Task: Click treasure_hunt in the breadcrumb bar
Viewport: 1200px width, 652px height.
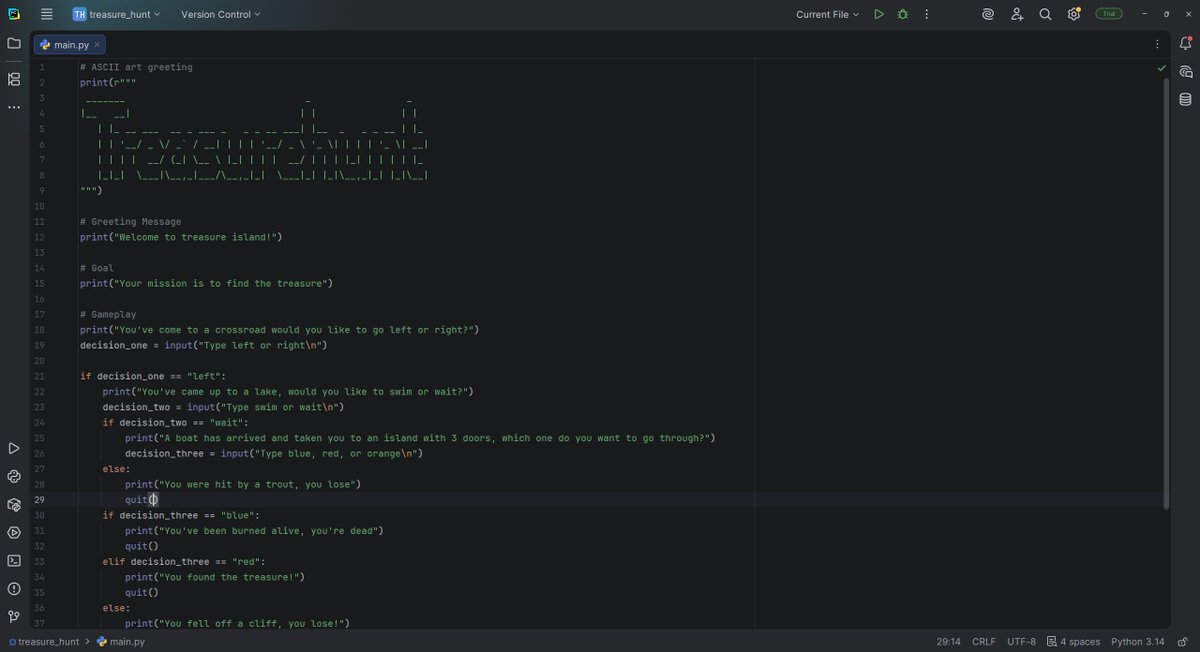Action: [43, 642]
